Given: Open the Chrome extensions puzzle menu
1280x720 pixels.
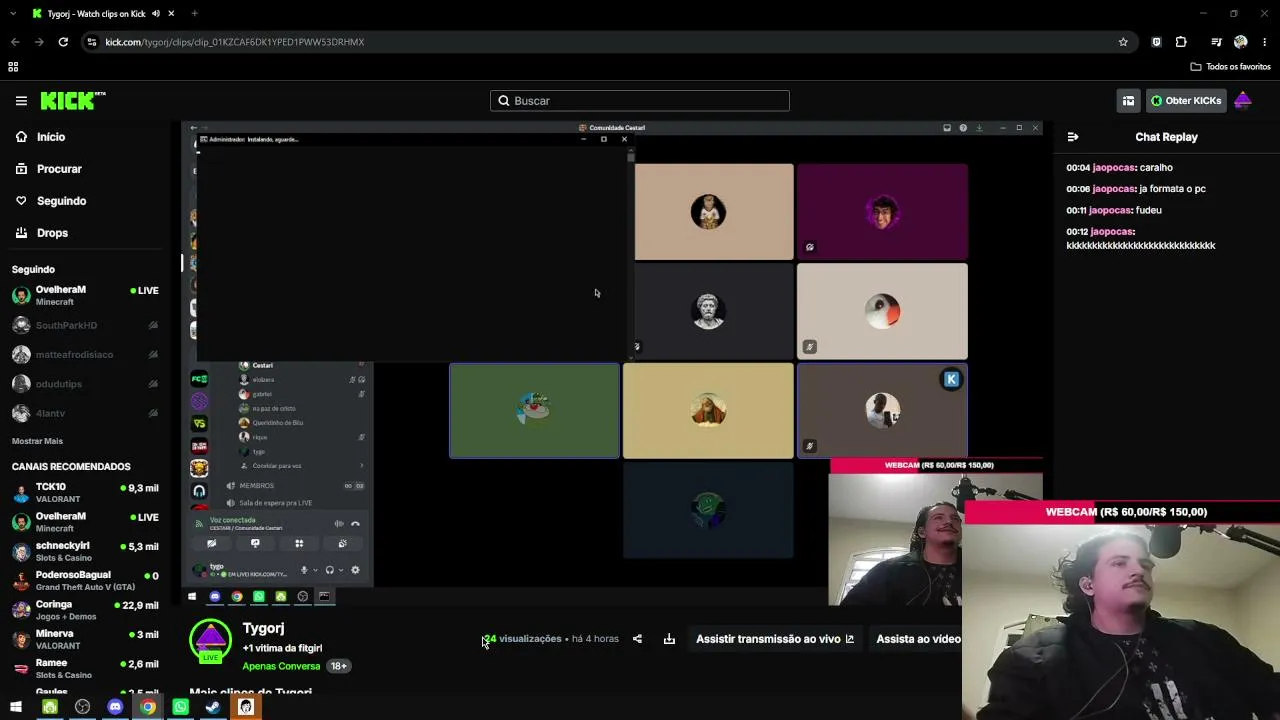Looking at the screenshot, I should 1181,42.
